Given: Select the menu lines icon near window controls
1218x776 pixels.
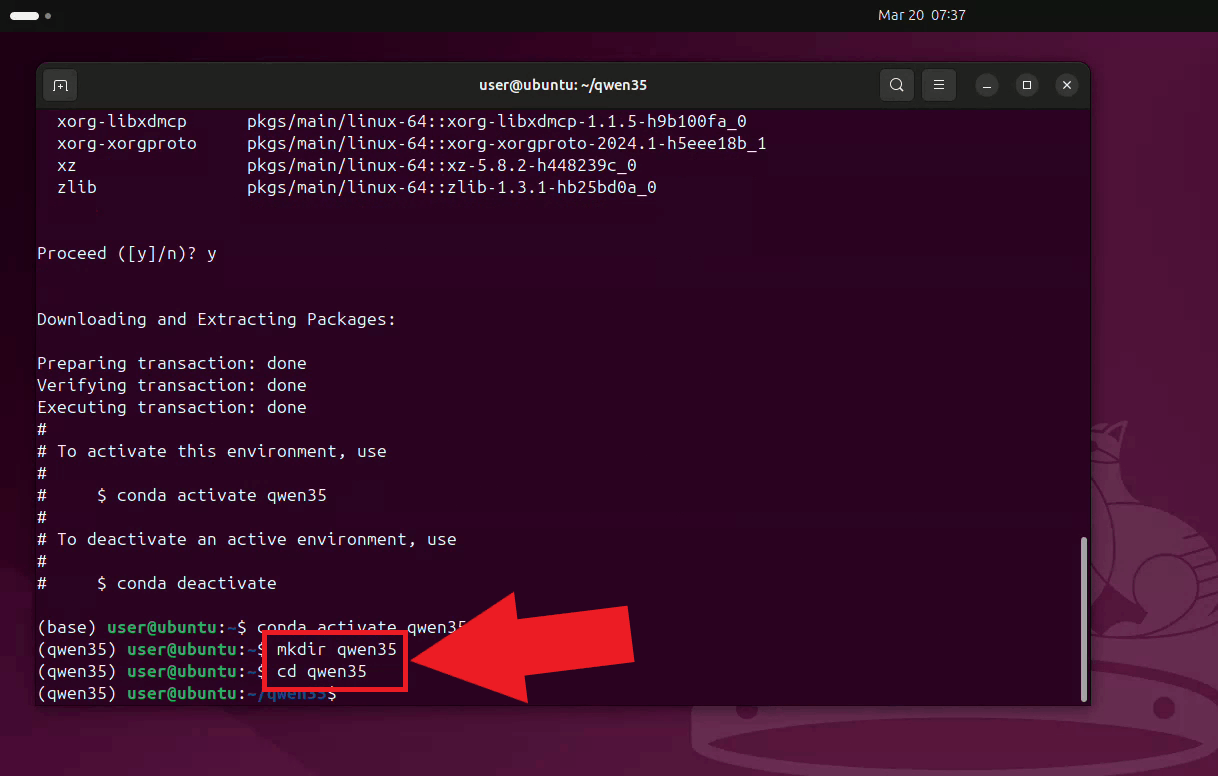Looking at the screenshot, I should tap(938, 85).
